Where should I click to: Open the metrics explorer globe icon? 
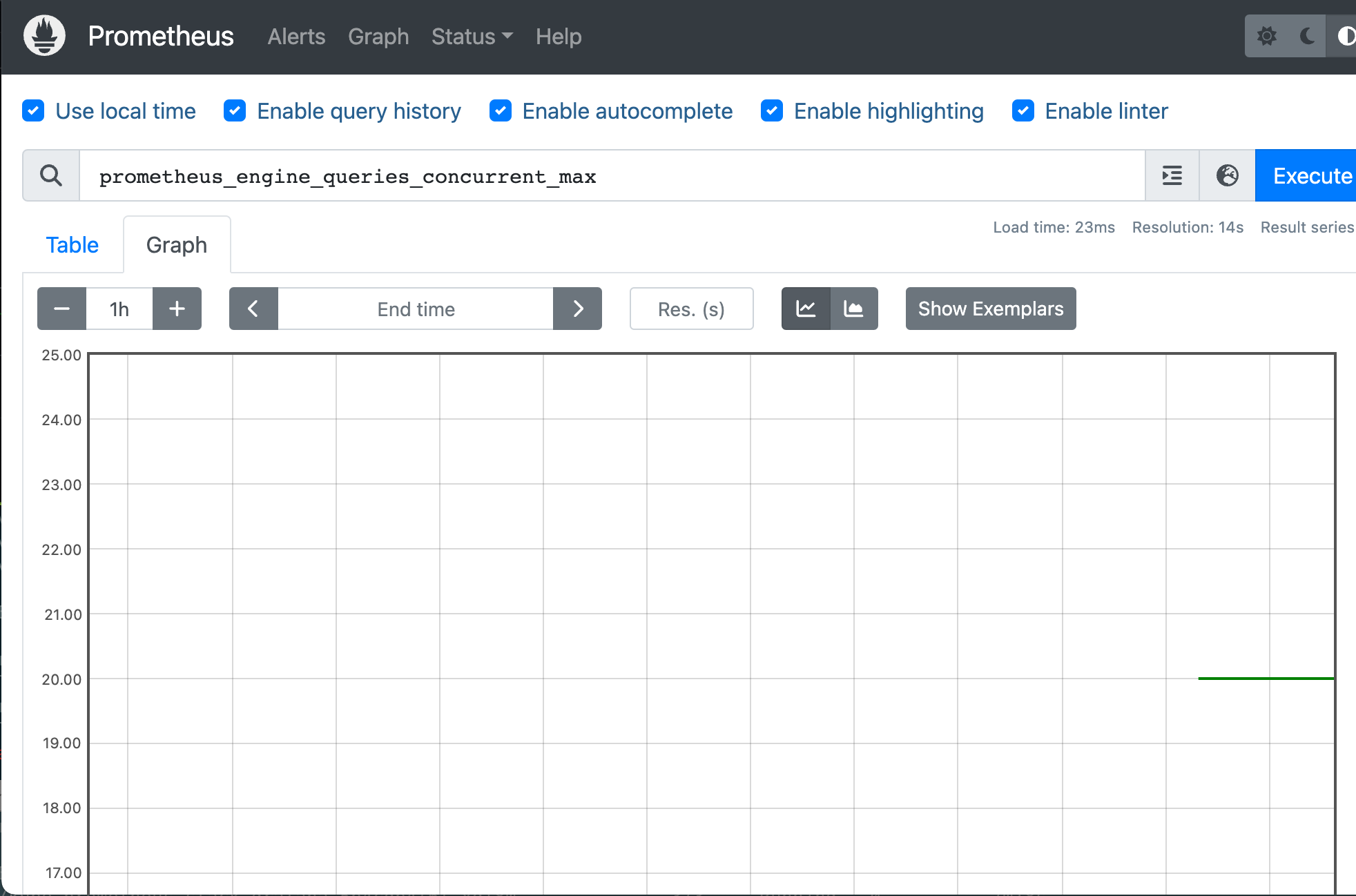1227,176
